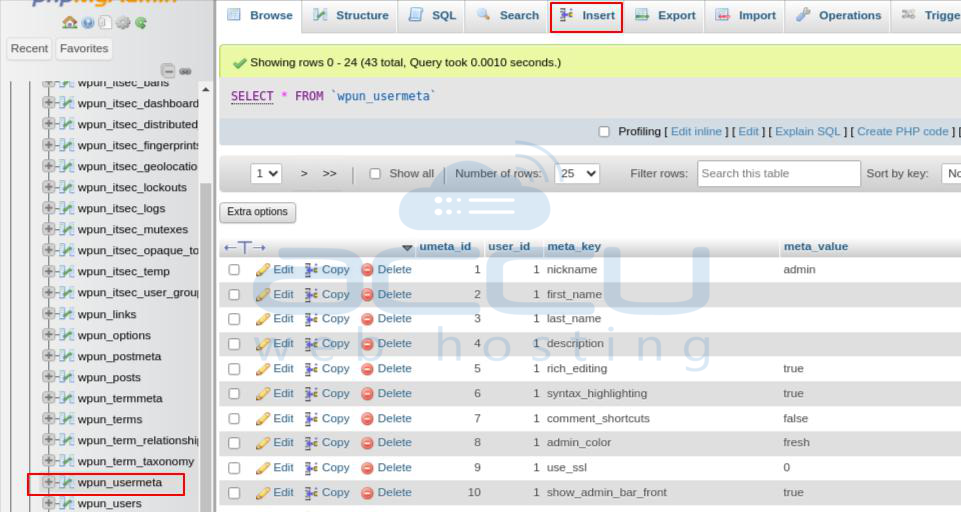Select the checkbox for the comment_shortcuts row

tap(234, 419)
